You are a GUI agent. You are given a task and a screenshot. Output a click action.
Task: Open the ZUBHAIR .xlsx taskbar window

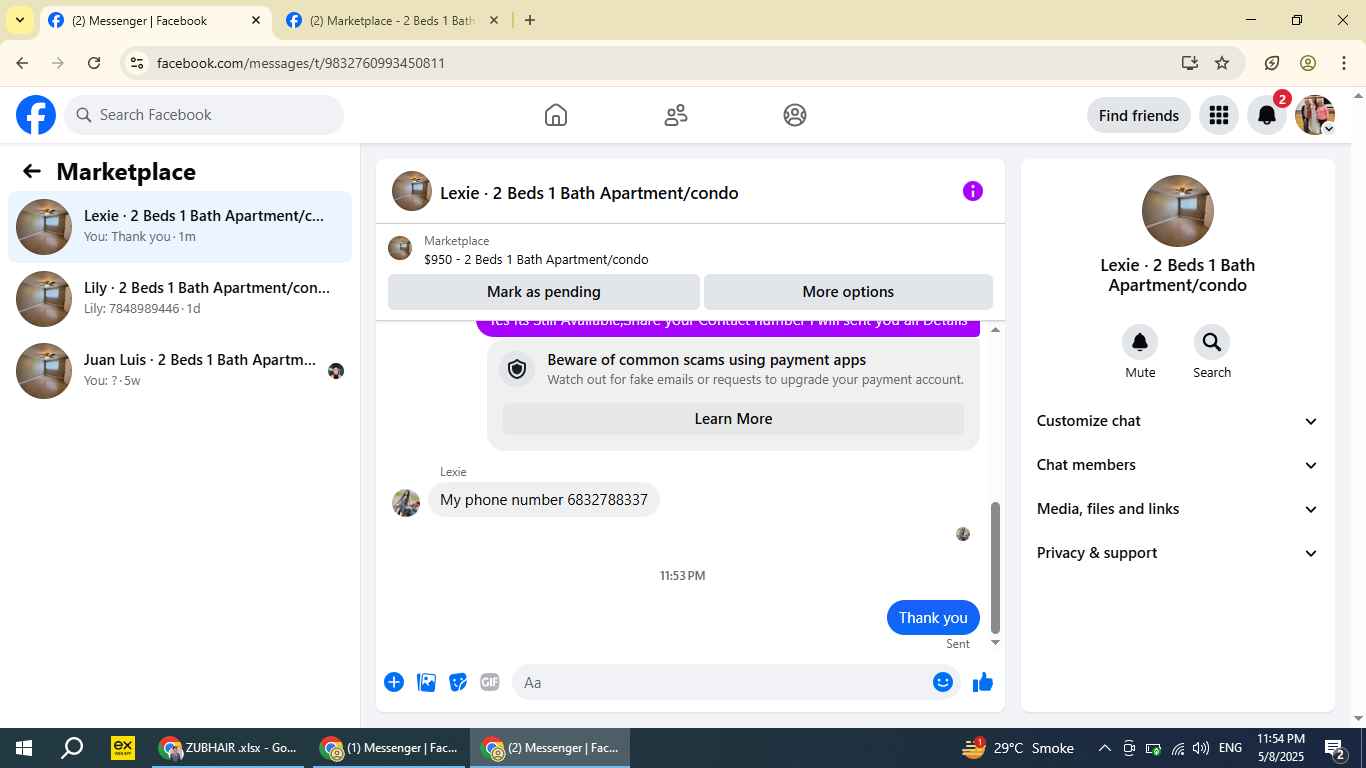pyautogui.click(x=228, y=748)
